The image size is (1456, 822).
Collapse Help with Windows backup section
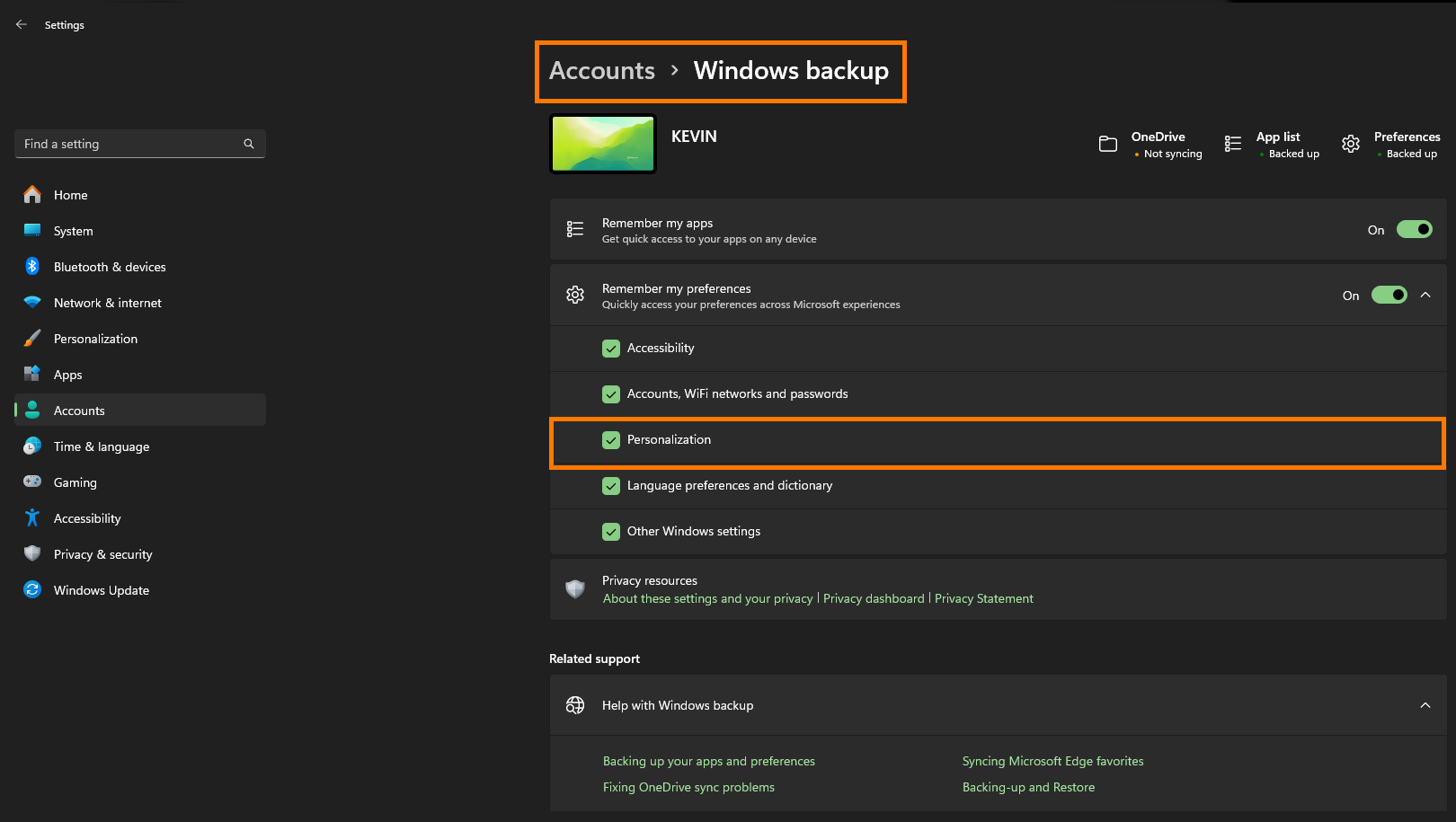tap(1425, 705)
